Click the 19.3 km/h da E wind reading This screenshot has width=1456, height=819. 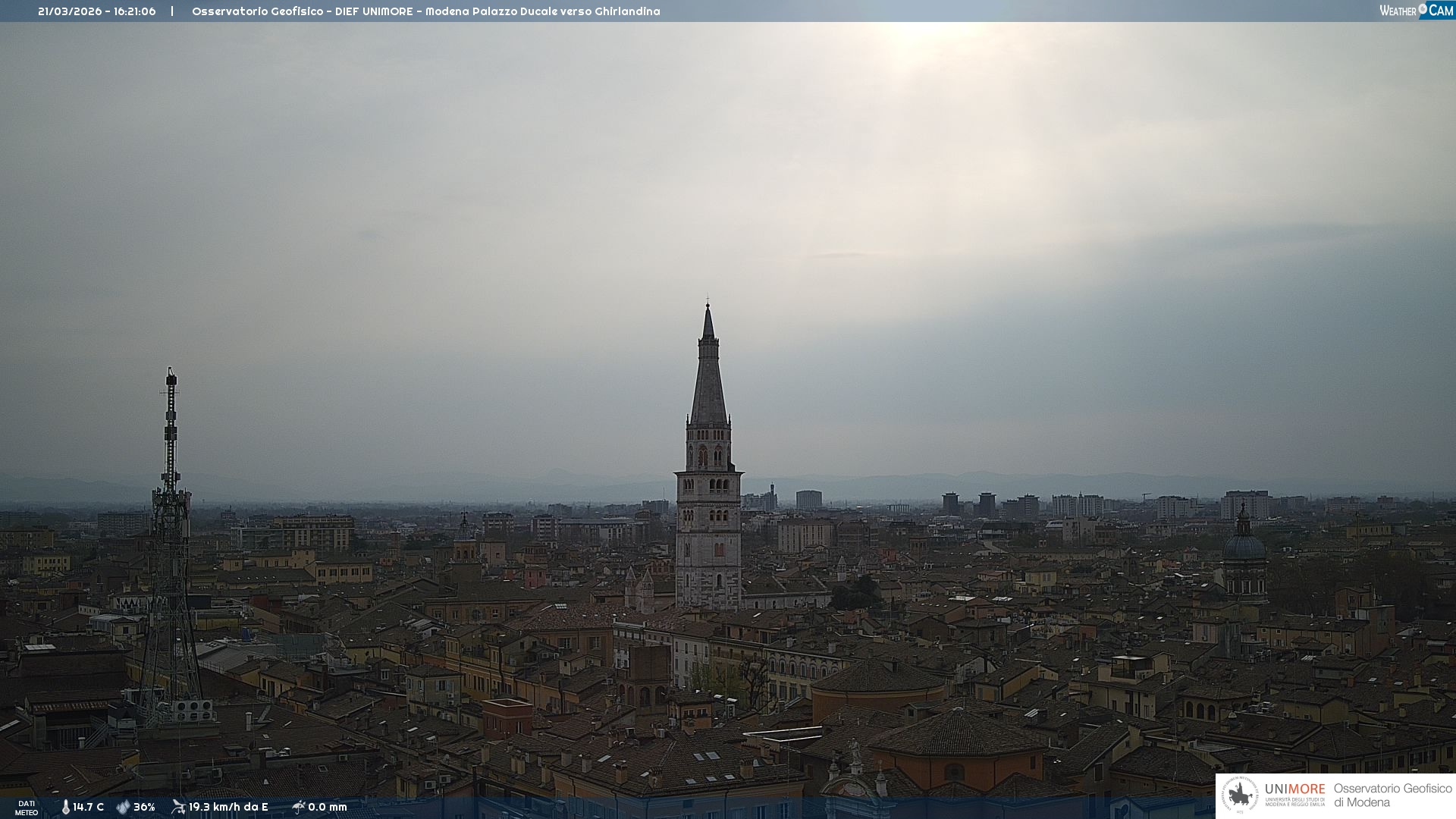pos(228,807)
